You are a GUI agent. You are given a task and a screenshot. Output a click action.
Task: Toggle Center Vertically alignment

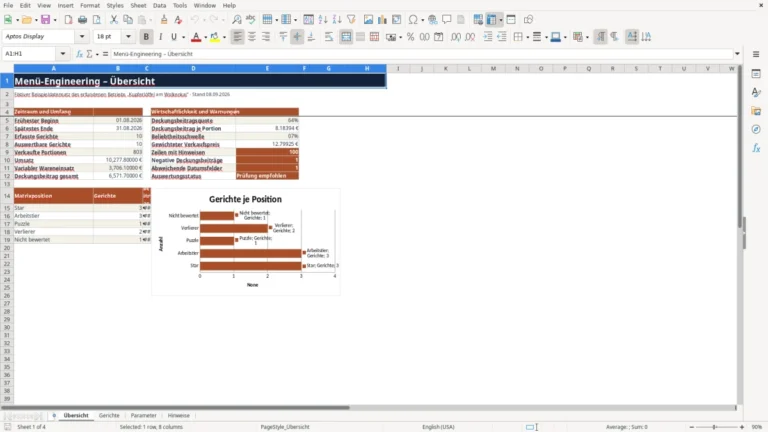point(297,37)
